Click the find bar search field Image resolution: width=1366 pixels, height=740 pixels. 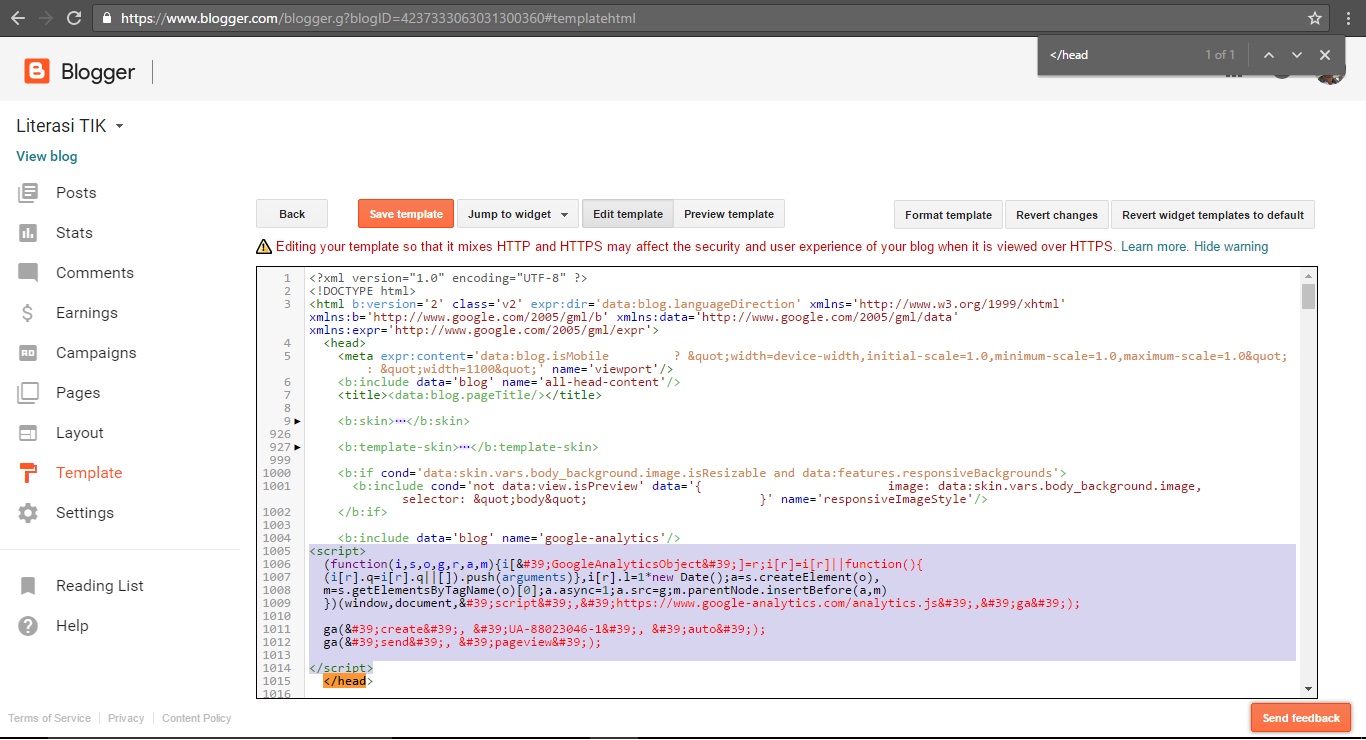click(x=1120, y=55)
